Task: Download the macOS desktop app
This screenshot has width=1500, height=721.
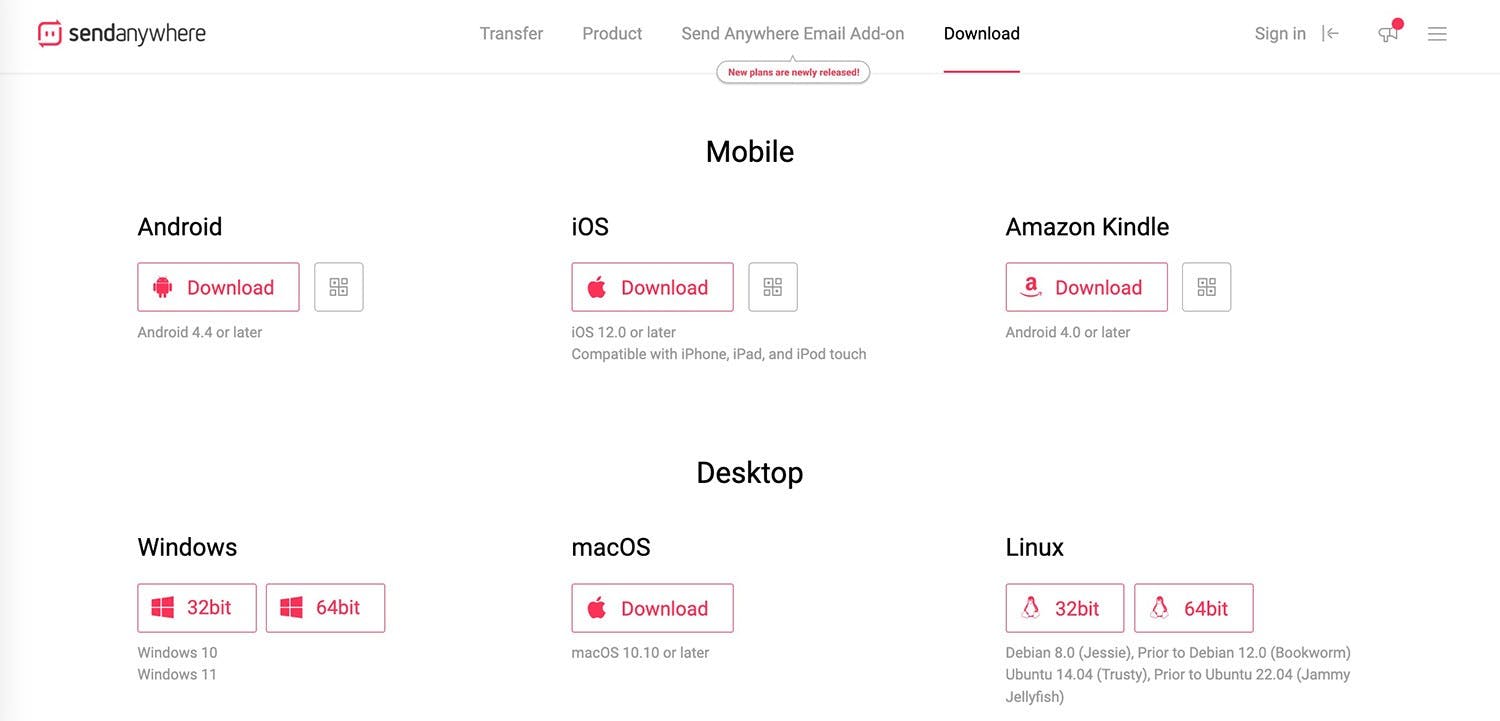Action: pos(652,608)
